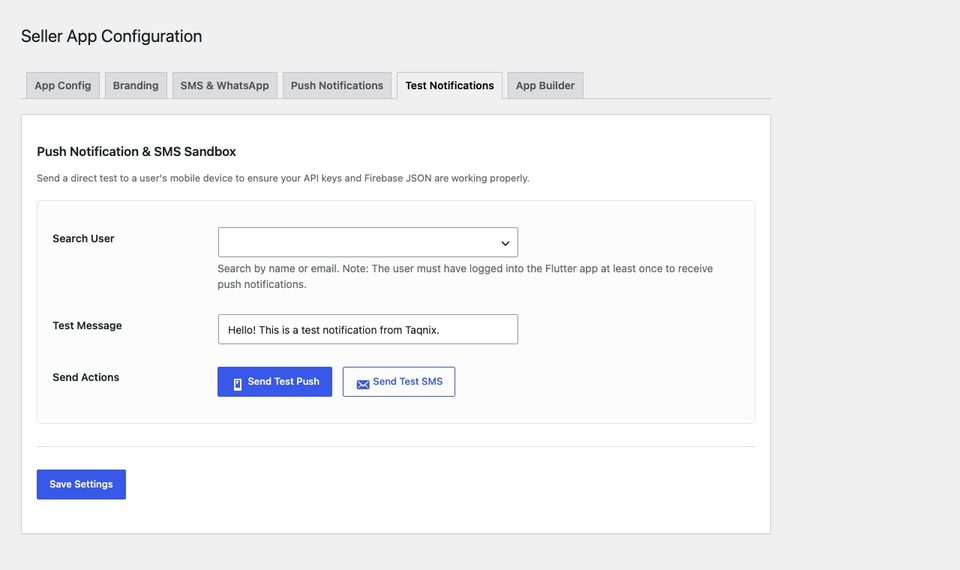The height and width of the screenshot is (570, 960).
Task: Click the Send Actions label
Action: (86, 377)
